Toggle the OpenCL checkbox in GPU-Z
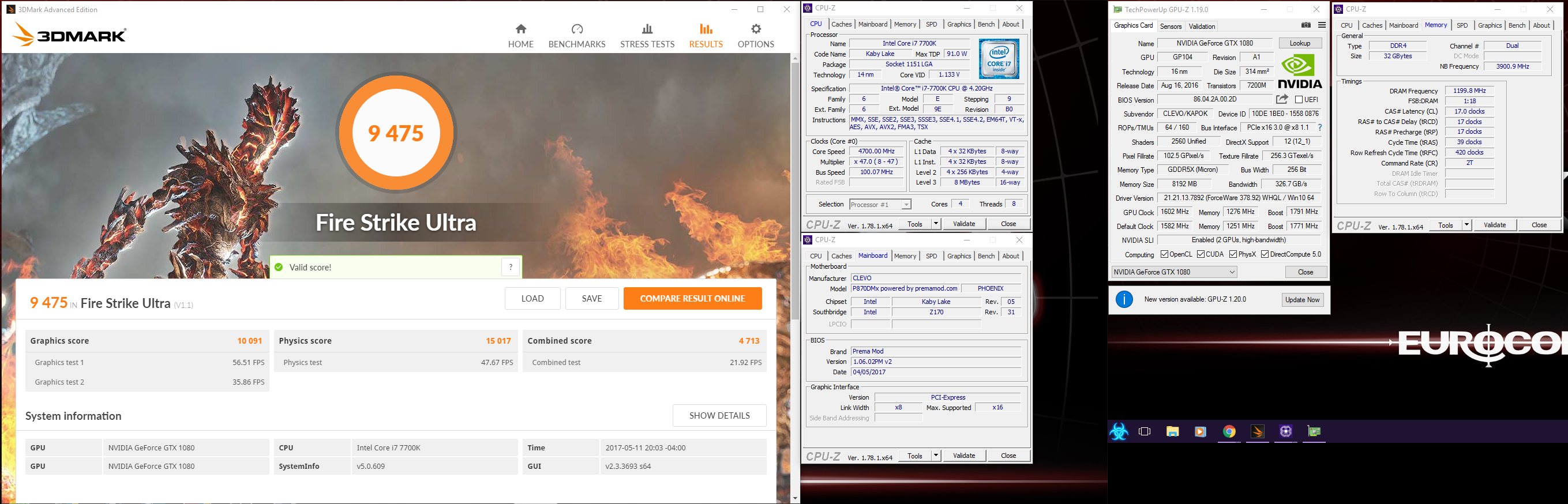This screenshot has height=504, width=1568. (1164, 254)
